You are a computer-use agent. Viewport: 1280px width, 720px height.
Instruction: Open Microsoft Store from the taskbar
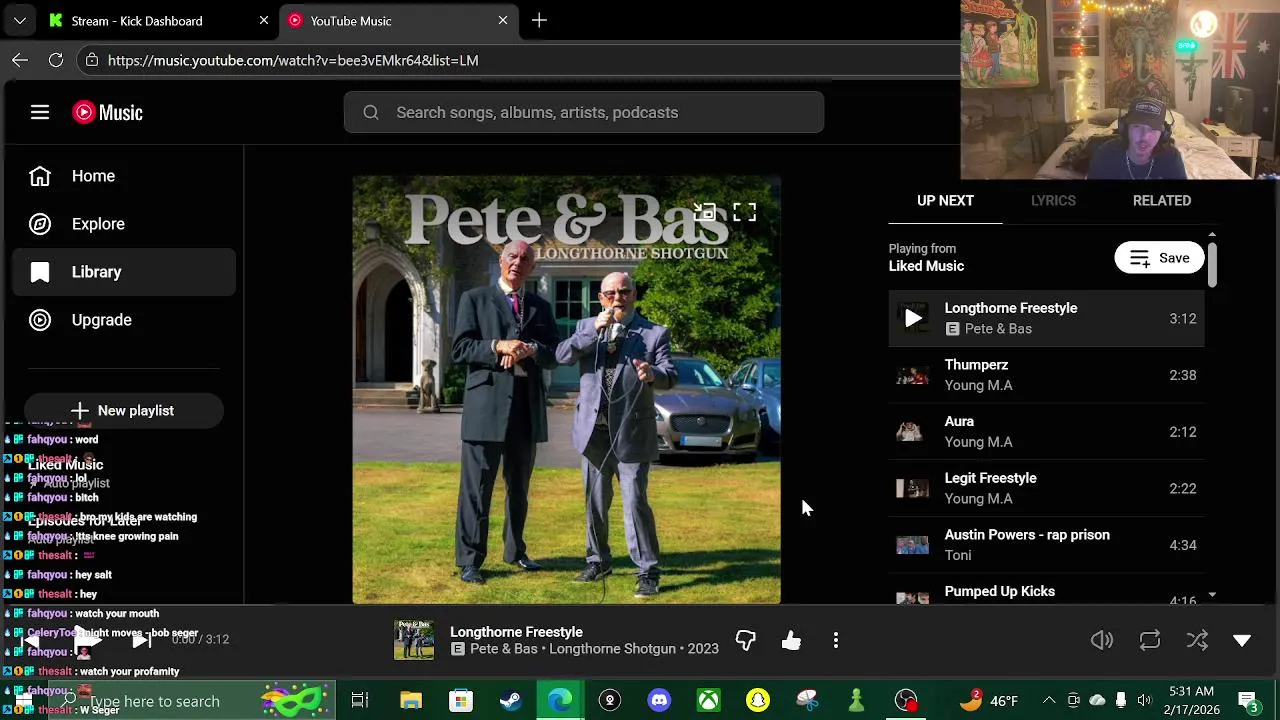click(460, 701)
